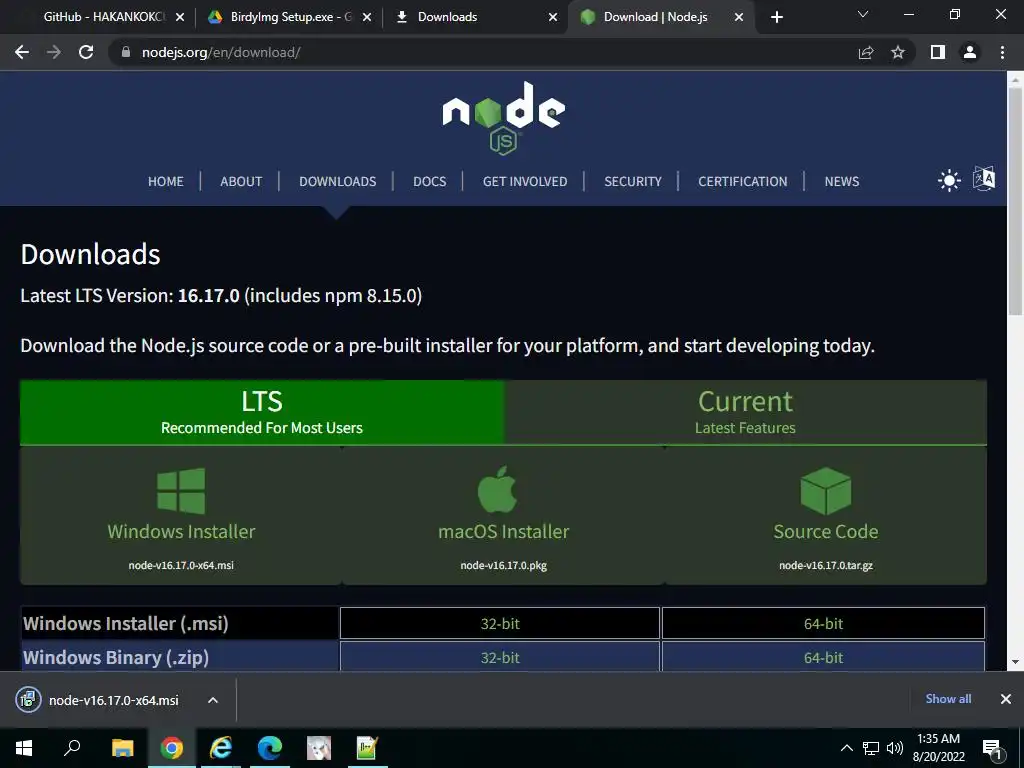This screenshot has height=768, width=1024.
Task: Share this page icon in address bar
Action: tap(866, 52)
